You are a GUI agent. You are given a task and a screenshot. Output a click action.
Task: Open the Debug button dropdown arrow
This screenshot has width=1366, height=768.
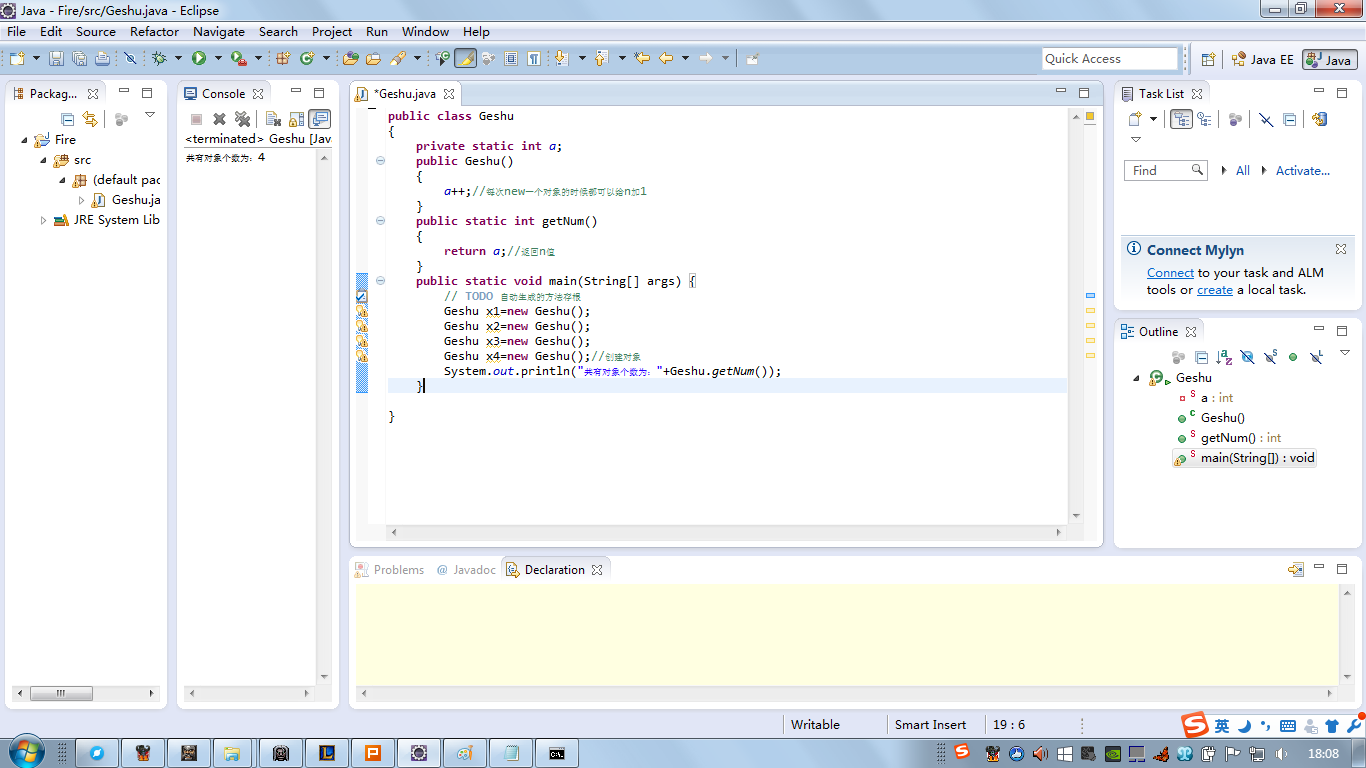[178, 59]
